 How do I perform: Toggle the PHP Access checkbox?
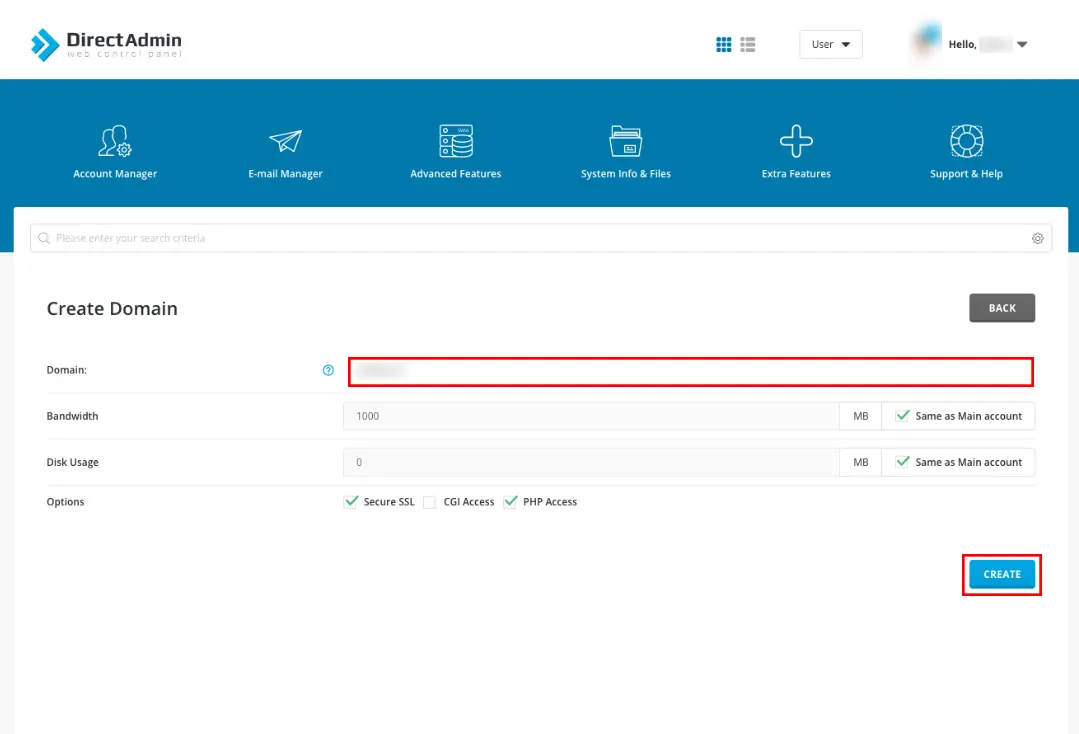(x=510, y=502)
